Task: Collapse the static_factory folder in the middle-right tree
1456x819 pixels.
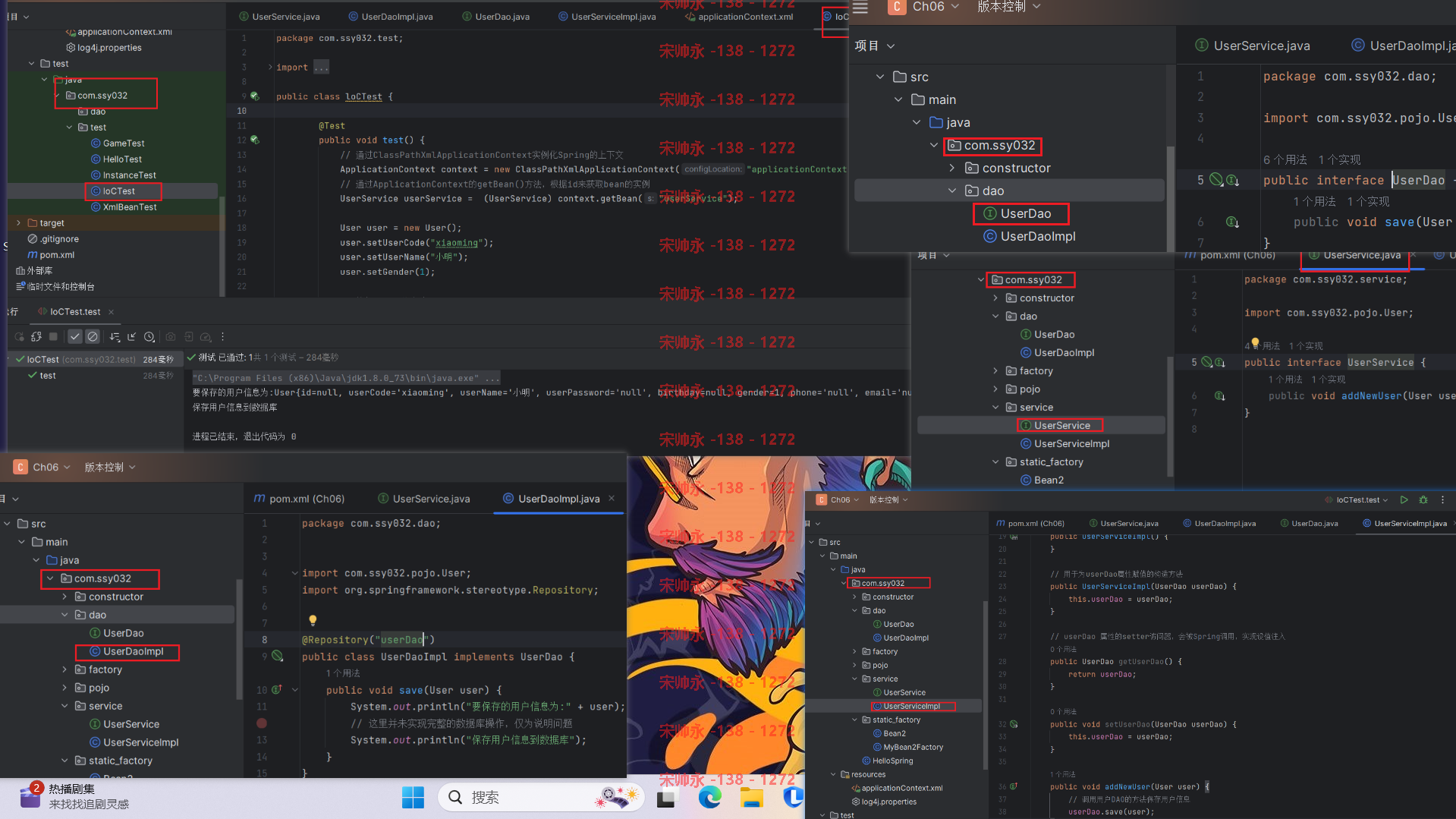Action: pos(995,461)
